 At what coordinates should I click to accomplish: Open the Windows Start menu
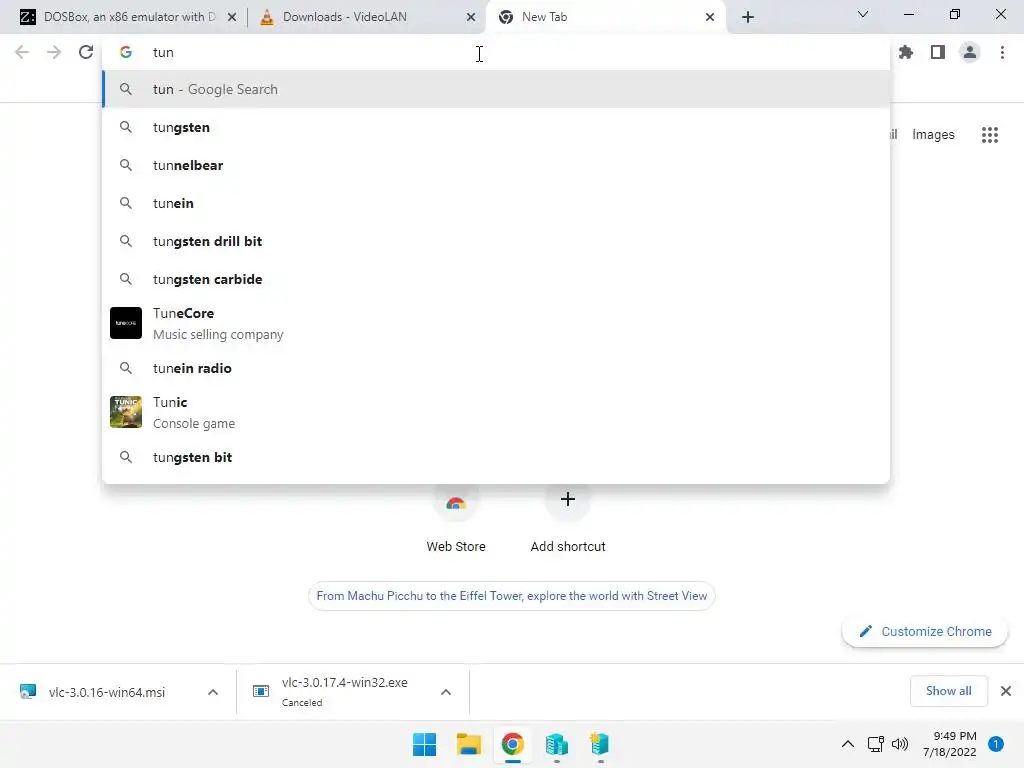[x=424, y=744]
